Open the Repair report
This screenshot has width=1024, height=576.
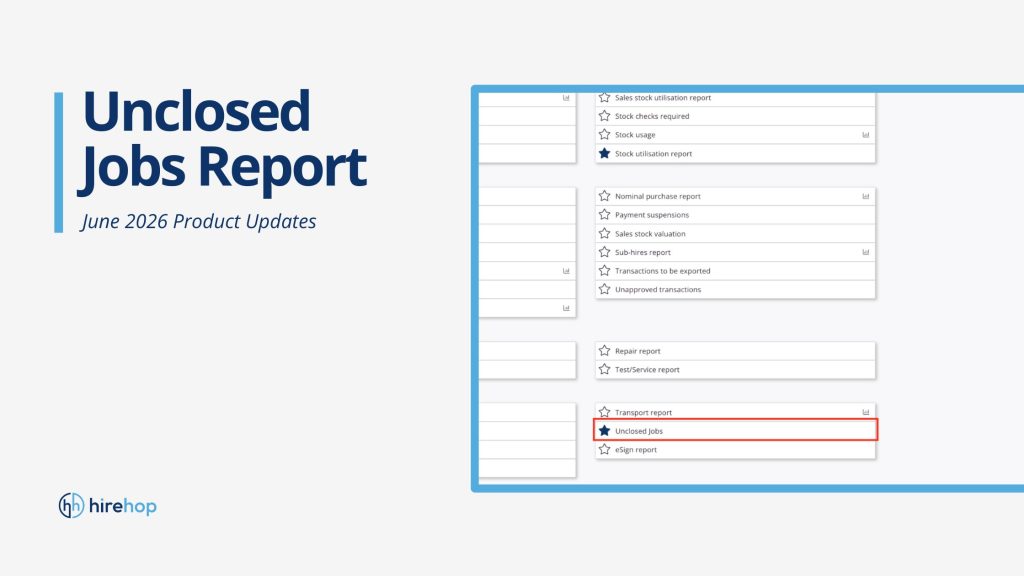point(637,351)
